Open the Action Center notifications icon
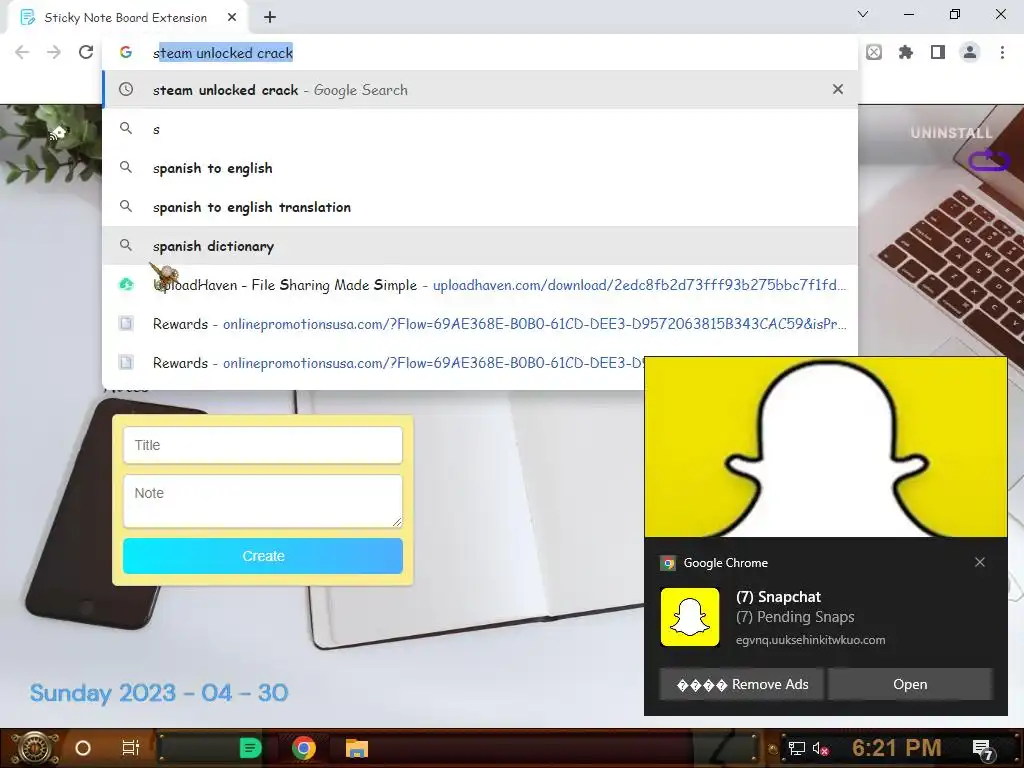The image size is (1024, 768). coord(984,749)
